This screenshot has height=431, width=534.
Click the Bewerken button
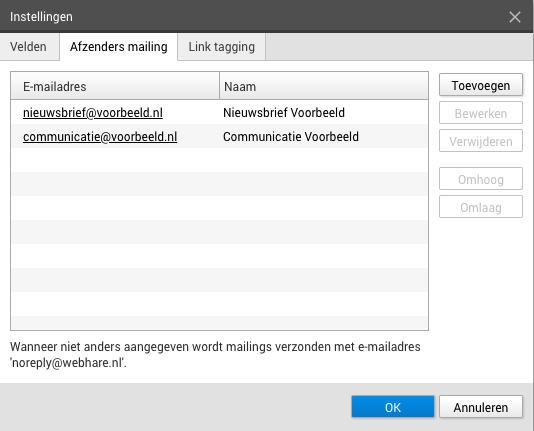(x=481, y=113)
